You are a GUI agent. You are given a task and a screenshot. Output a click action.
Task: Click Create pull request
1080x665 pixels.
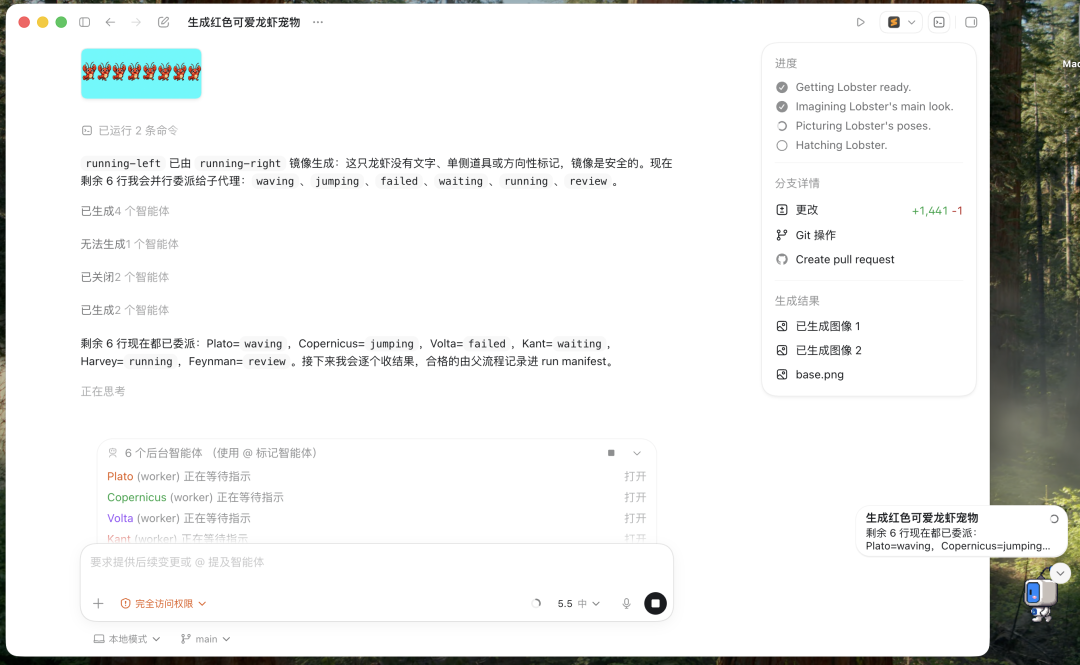(x=844, y=259)
